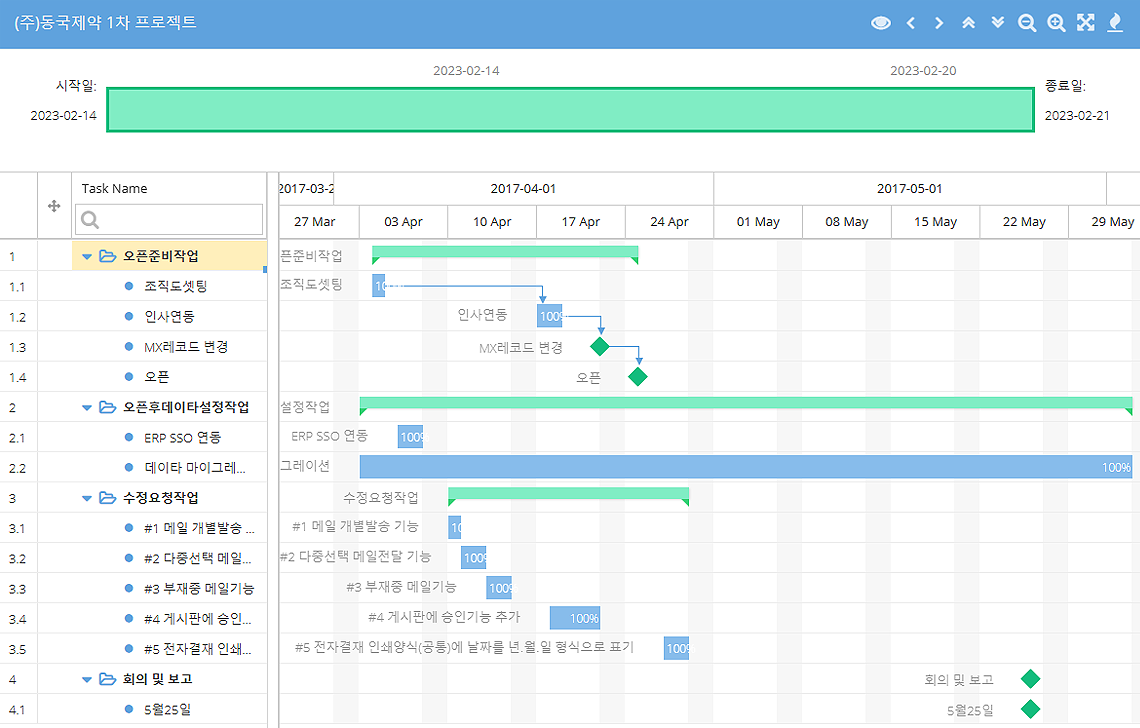Click the right chevron navigation icon

(939, 23)
